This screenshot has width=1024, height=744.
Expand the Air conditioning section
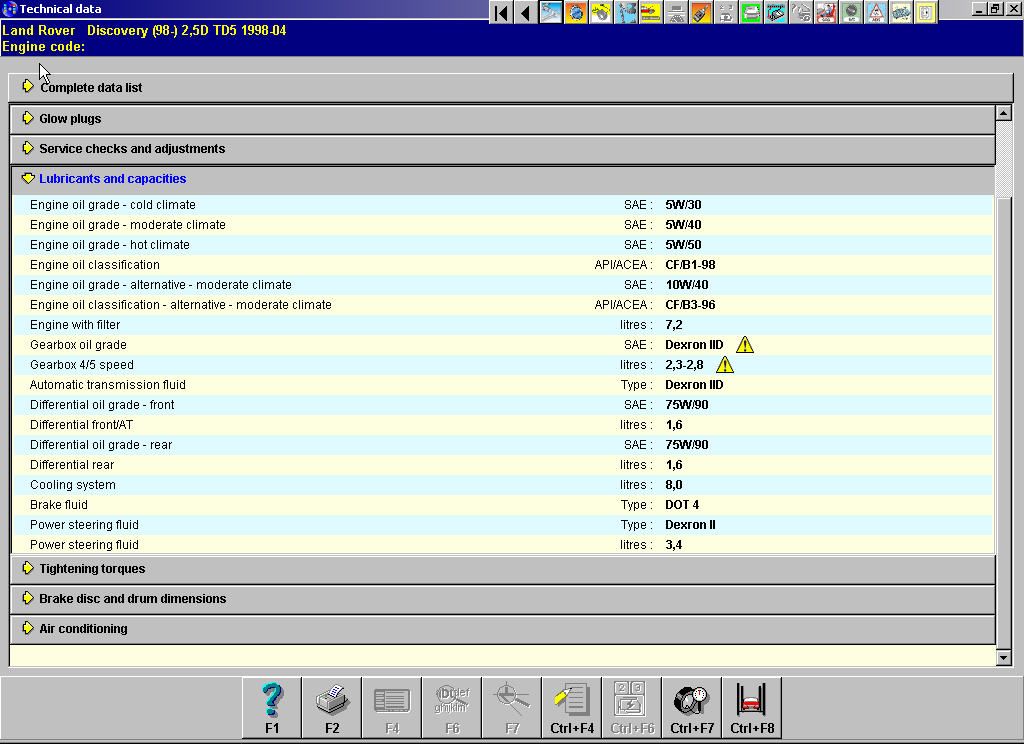pyautogui.click(x=503, y=629)
